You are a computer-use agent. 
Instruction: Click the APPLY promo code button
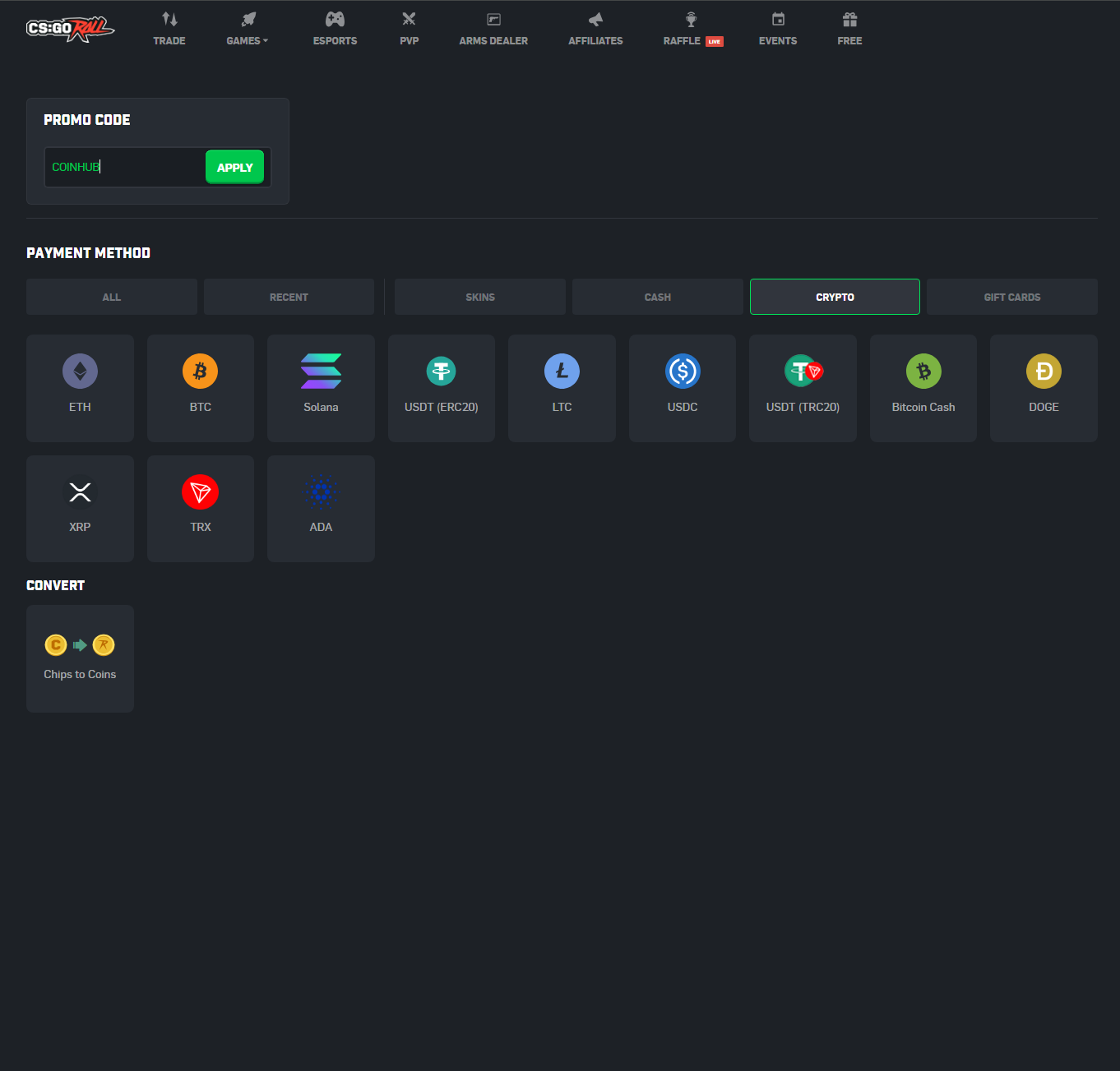pyautogui.click(x=234, y=167)
